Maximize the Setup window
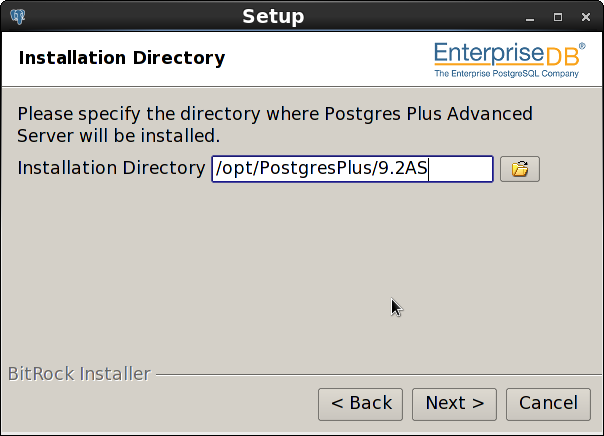Screen dimensions: 604x436 (558, 17)
